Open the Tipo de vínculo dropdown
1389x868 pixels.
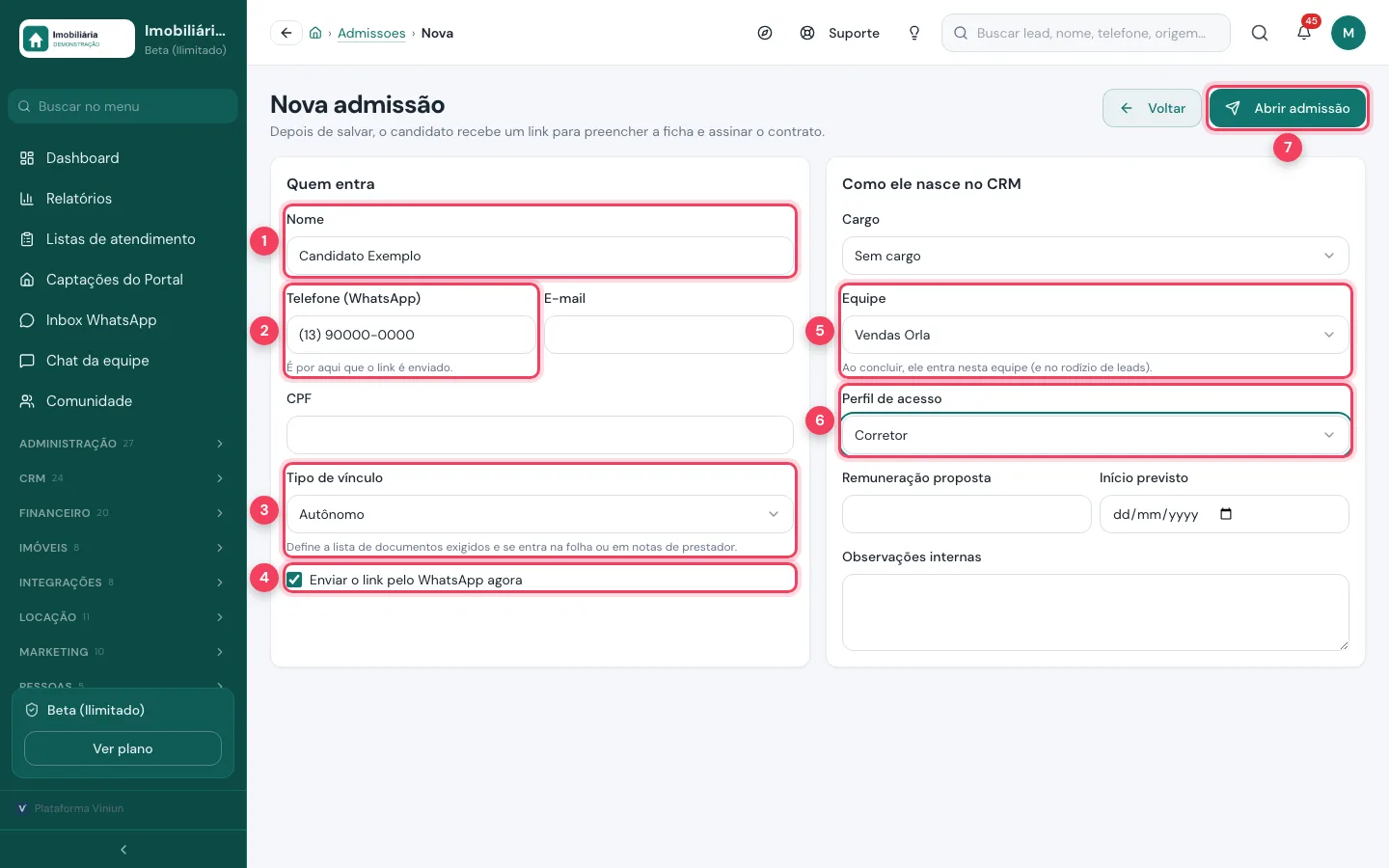[540, 514]
